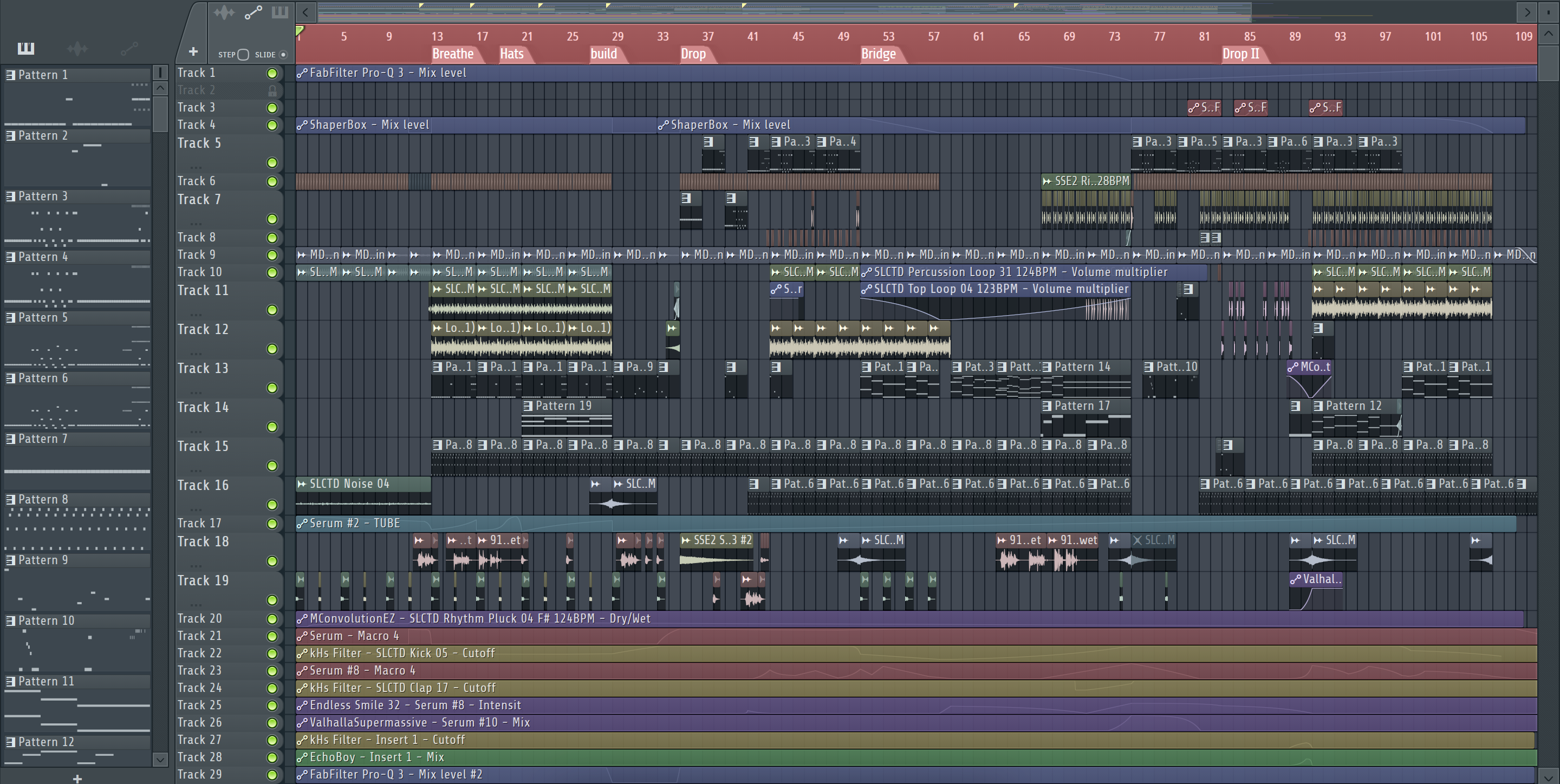1560x784 pixels.
Task: Click the picker panel vertical scrollbar thumb
Action: click(x=160, y=113)
